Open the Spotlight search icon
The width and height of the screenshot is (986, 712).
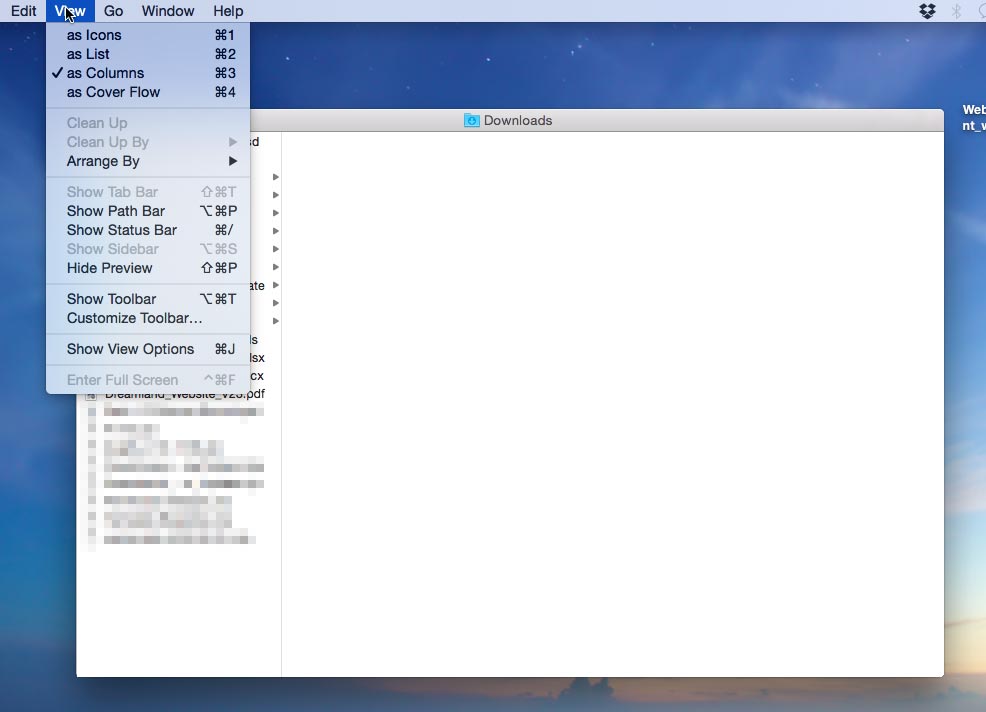[x=980, y=11]
